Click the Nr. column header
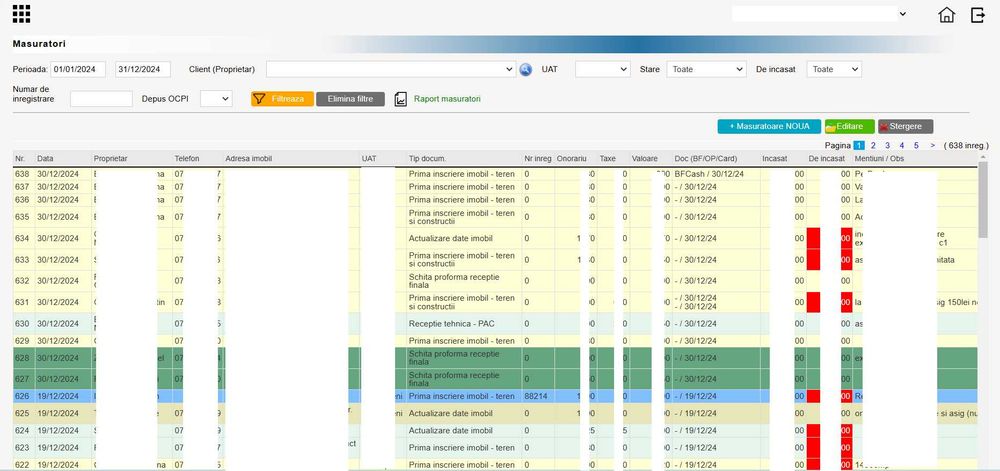Viewport: 1000px width, 471px height. pos(24,158)
